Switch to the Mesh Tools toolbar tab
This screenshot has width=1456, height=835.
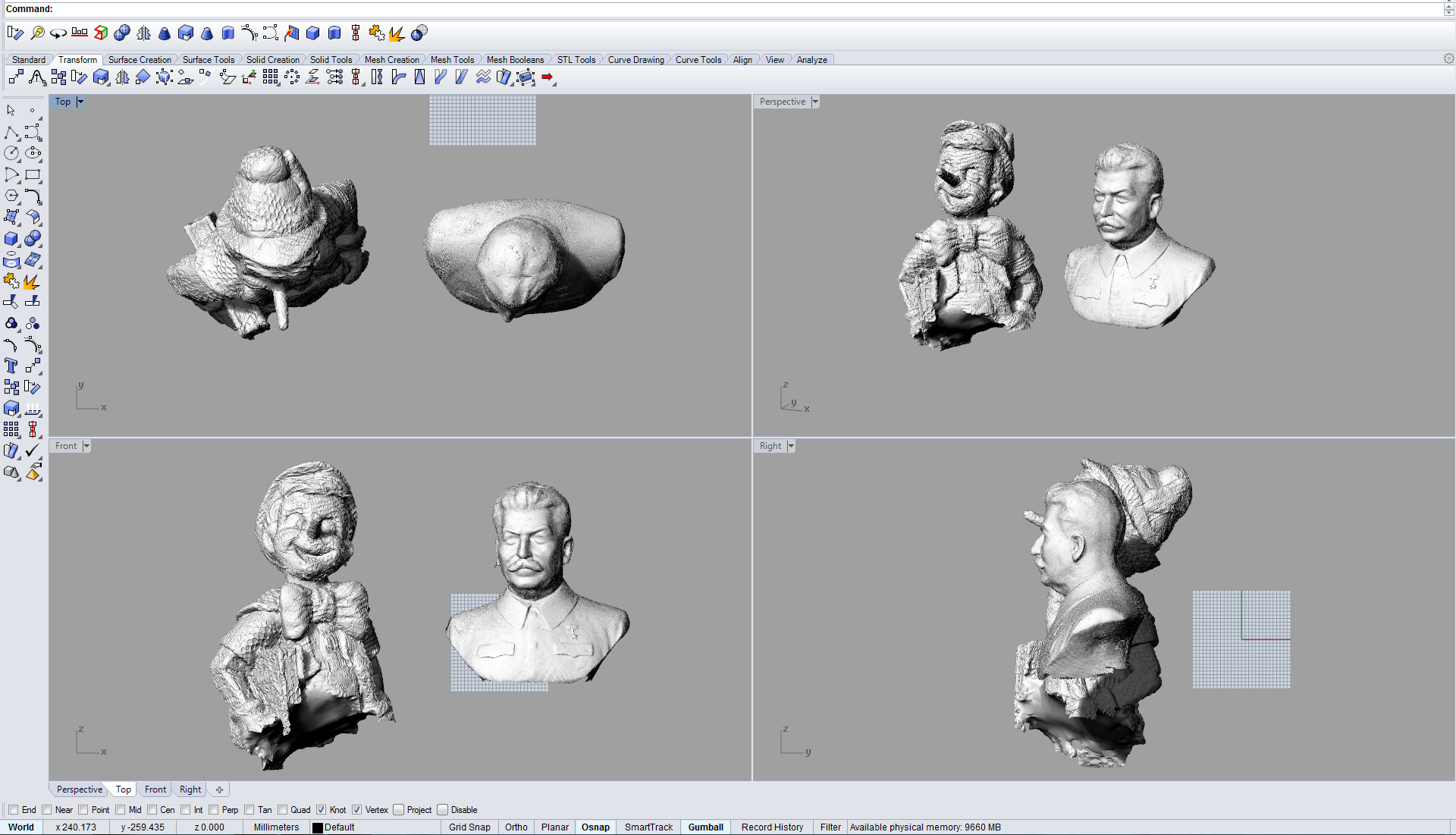[452, 60]
